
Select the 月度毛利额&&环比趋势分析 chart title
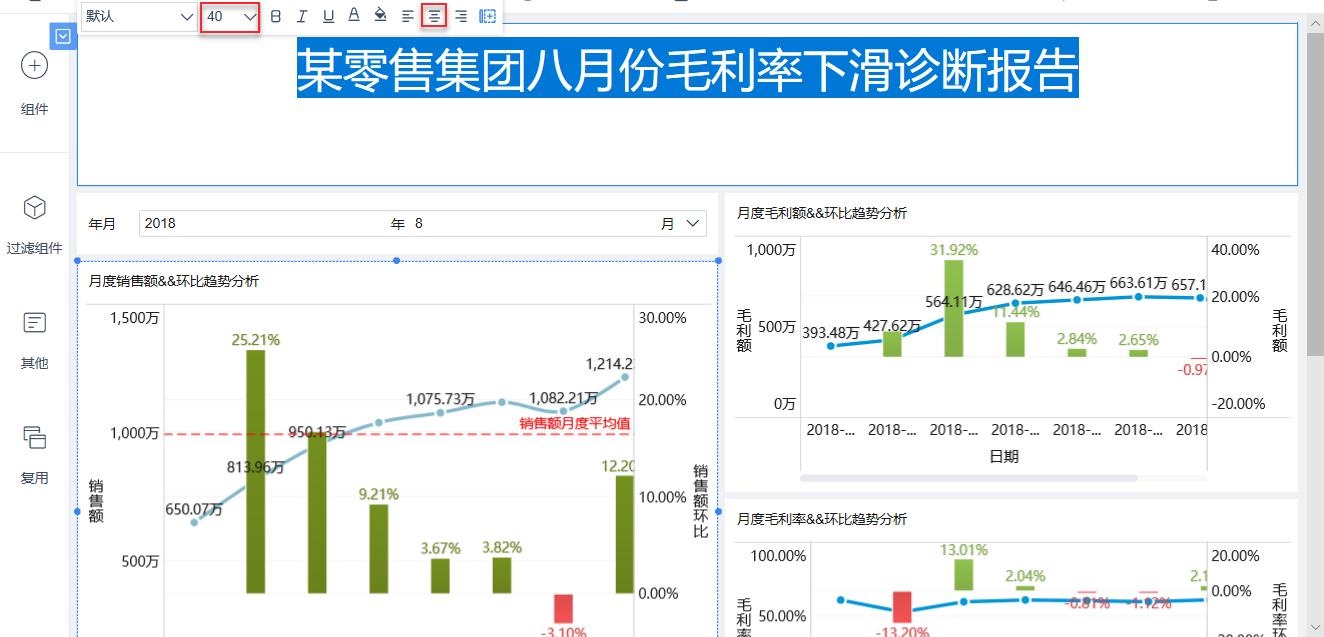point(822,213)
